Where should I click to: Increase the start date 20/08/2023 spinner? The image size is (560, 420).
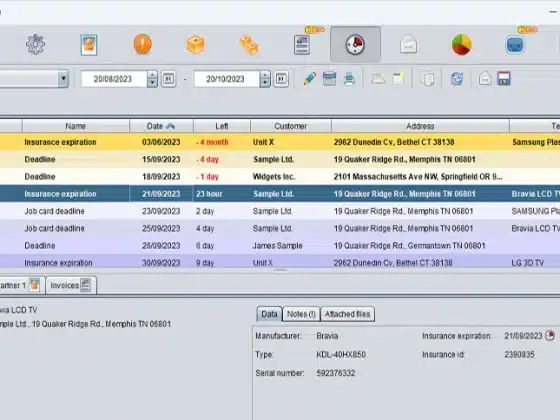point(152,75)
